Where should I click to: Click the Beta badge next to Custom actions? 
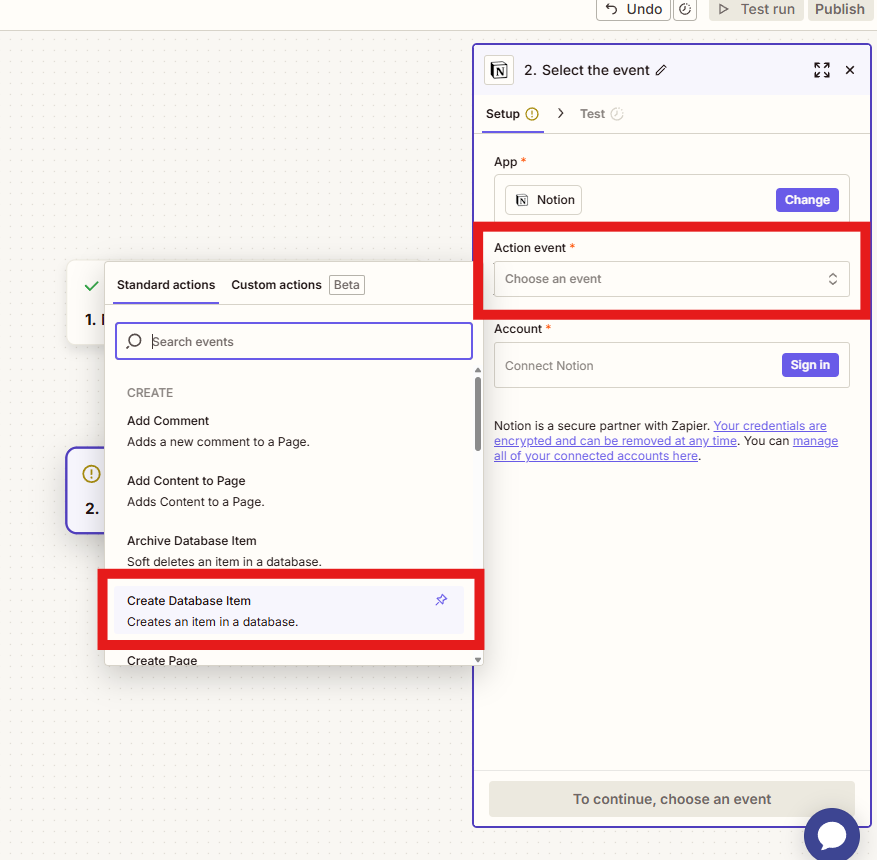[347, 285]
